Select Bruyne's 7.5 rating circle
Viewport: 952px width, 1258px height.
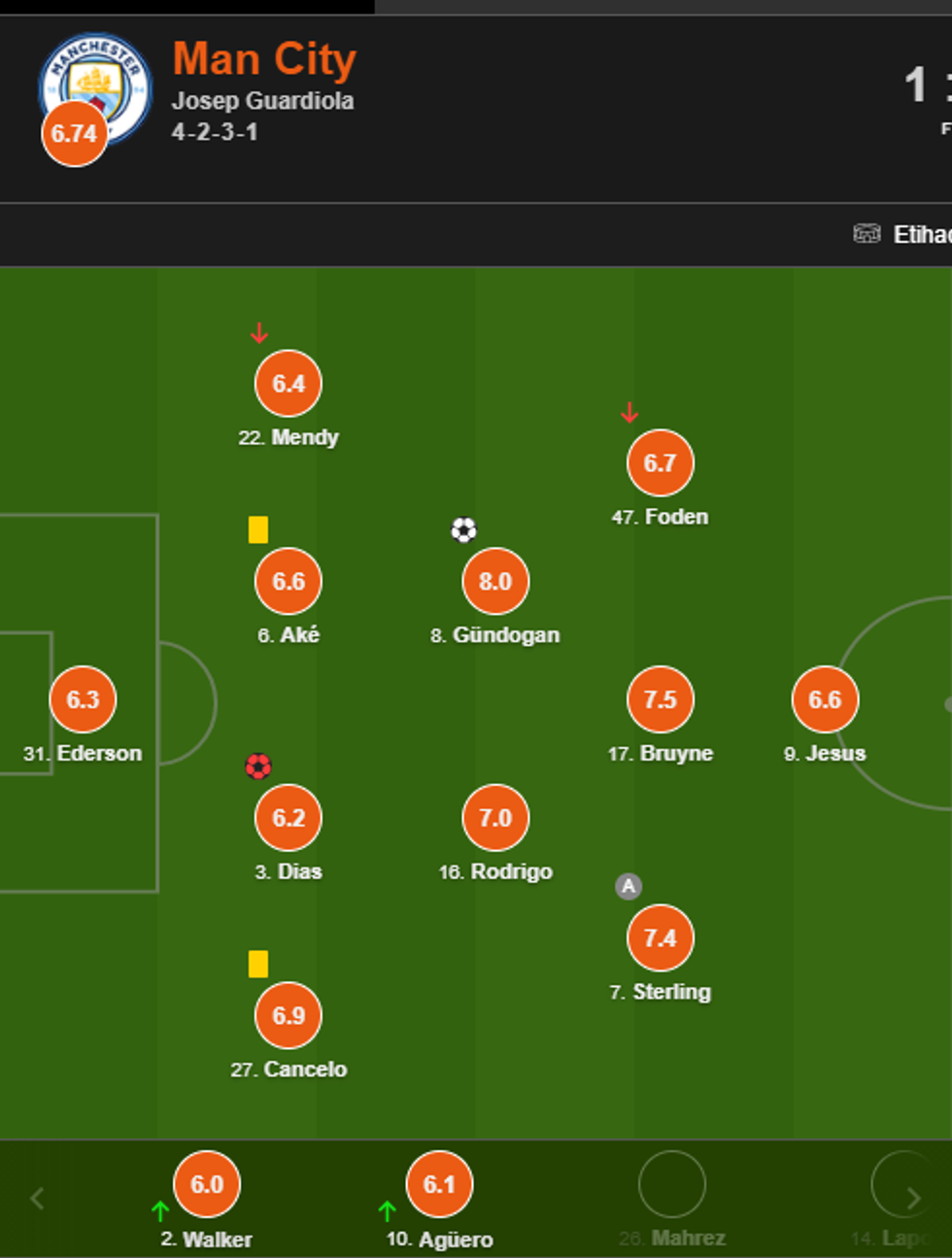[x=661, y=699]
